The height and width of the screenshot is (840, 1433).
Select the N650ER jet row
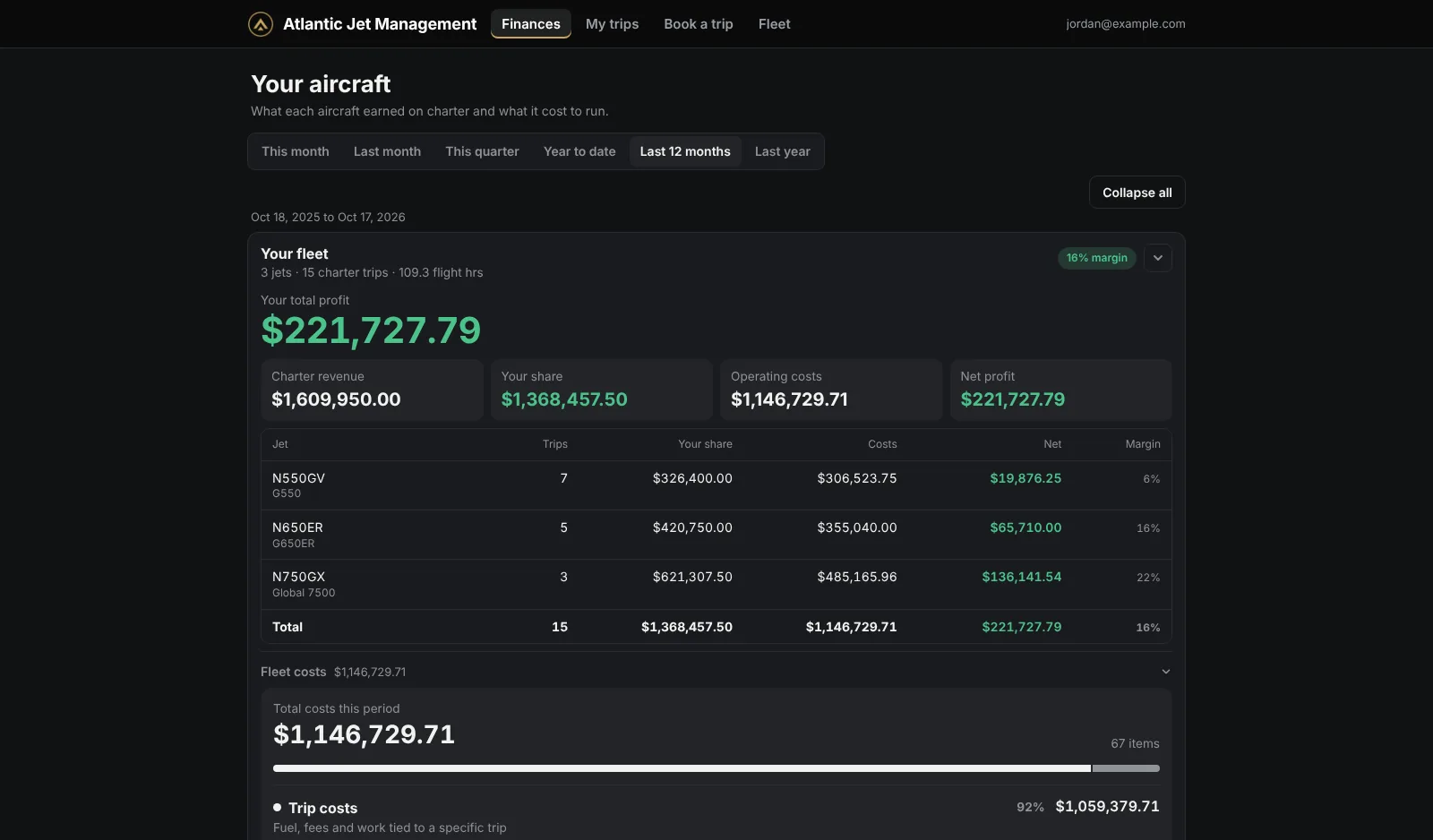pyautogui.click(x=716, y=535)
